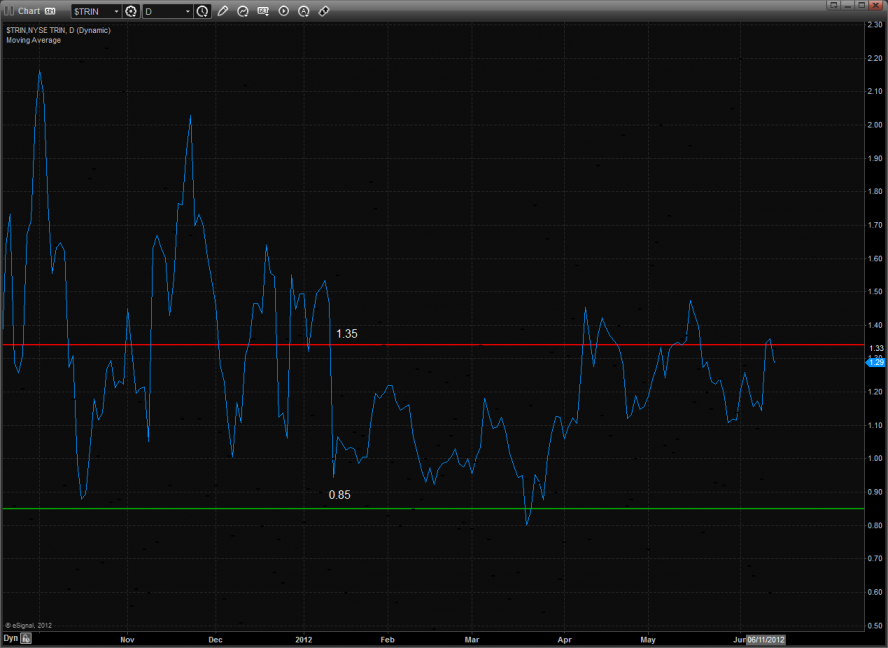Click the small badge next to Chart title

coord(50,12)
